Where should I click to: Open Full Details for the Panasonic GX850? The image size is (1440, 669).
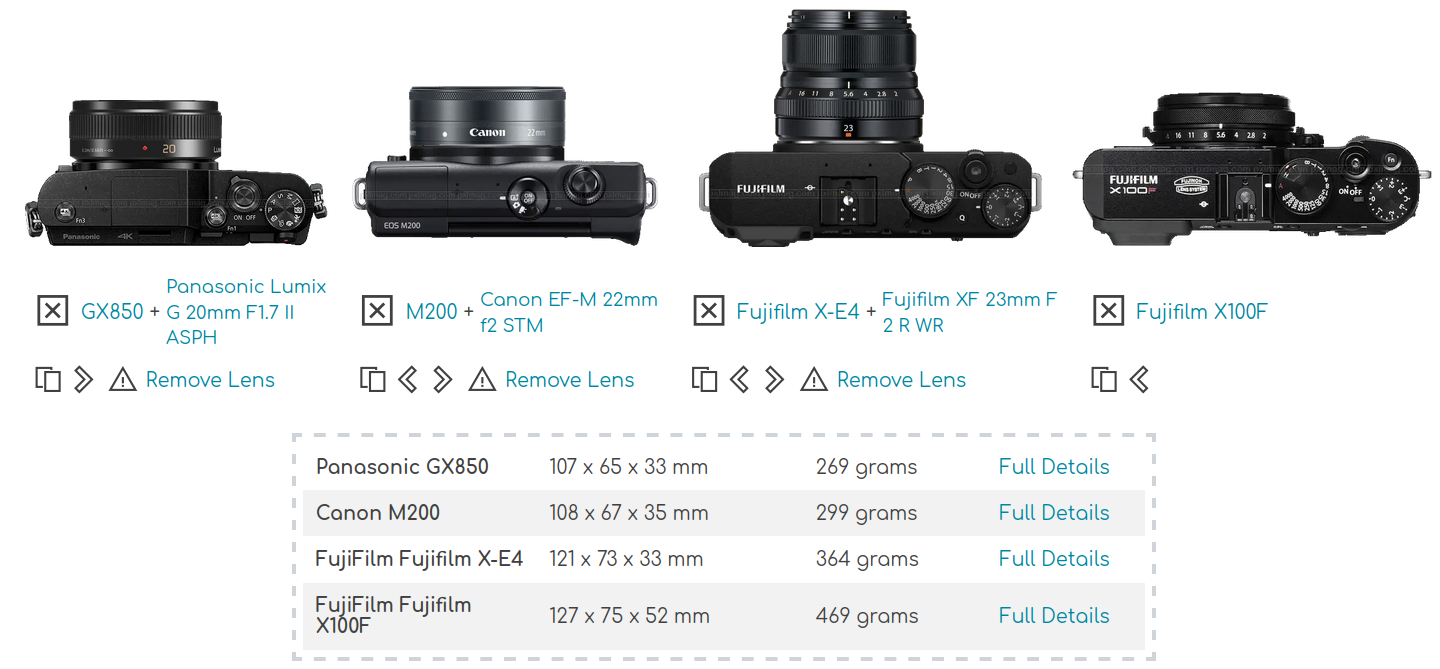[x=1054, y=467]
